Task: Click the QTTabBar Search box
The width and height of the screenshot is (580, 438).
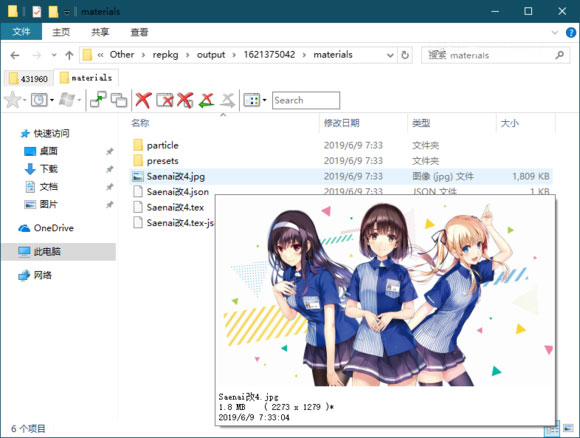Action: point(306,100)
